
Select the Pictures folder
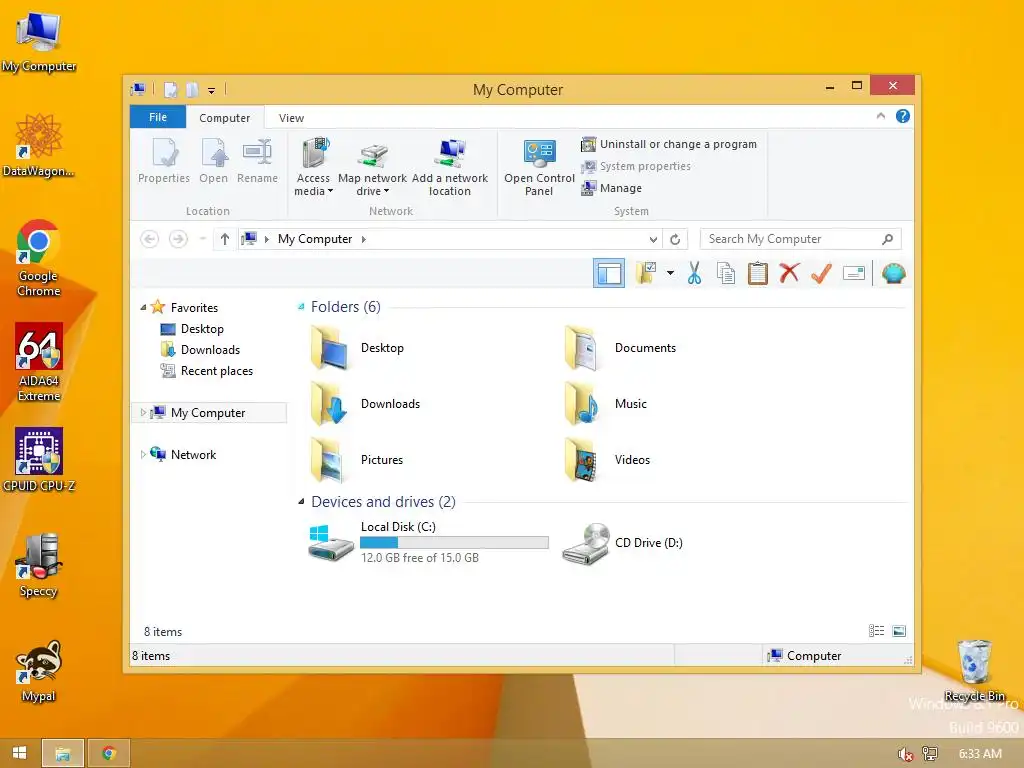coord(357,460)
